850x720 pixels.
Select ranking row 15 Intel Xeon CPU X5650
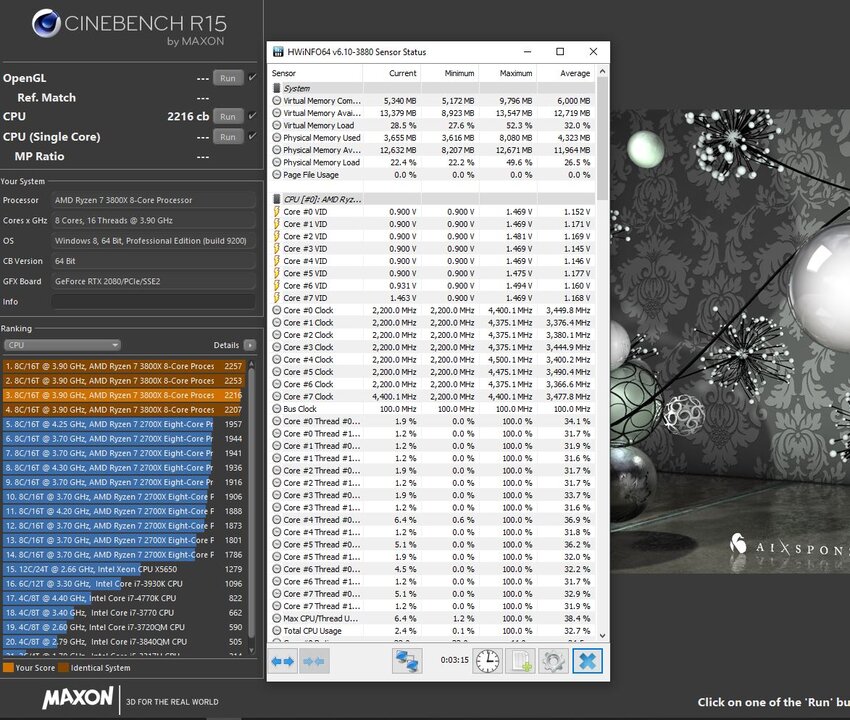pos(124,569)
